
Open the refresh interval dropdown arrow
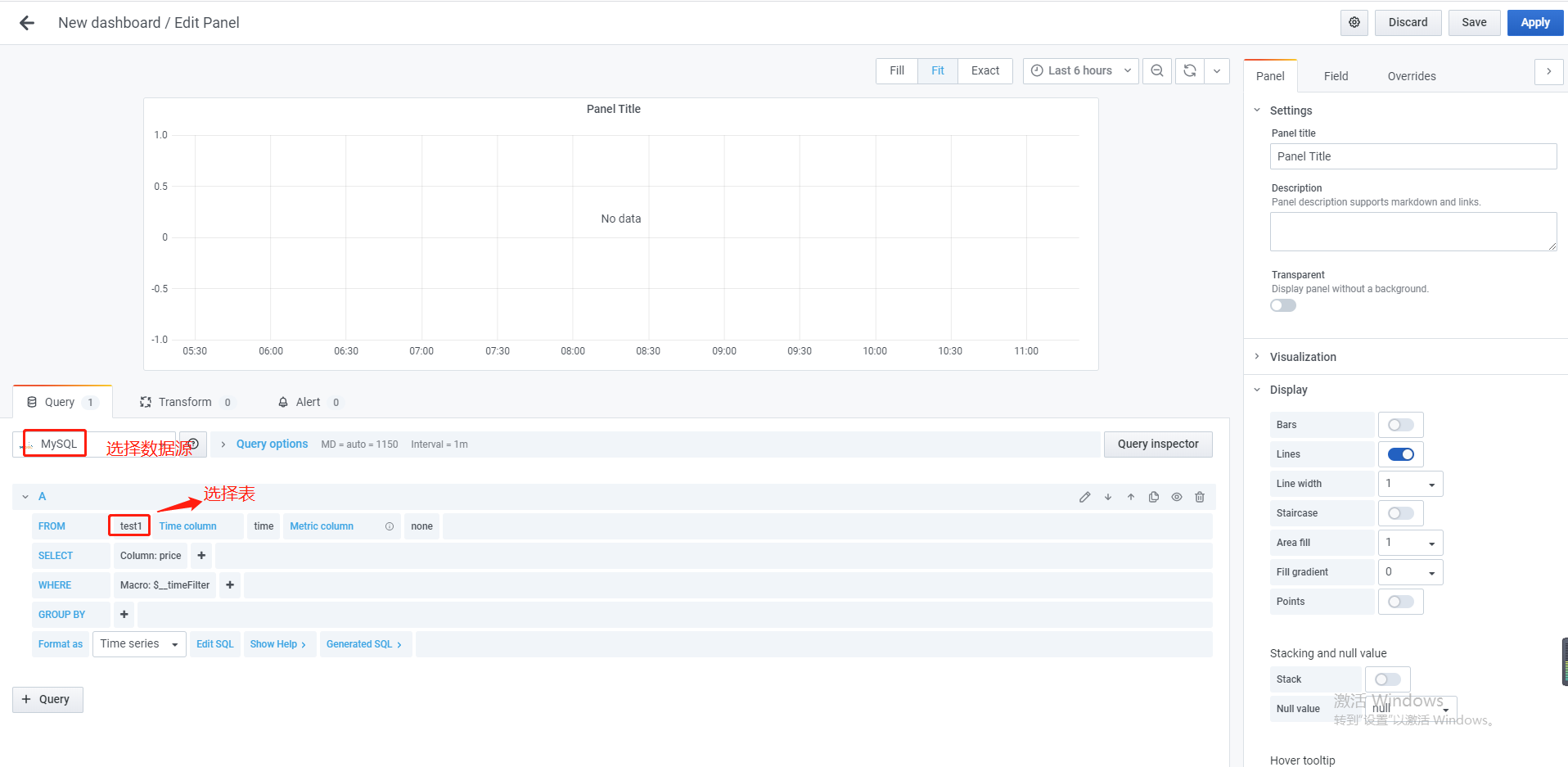1217,70
